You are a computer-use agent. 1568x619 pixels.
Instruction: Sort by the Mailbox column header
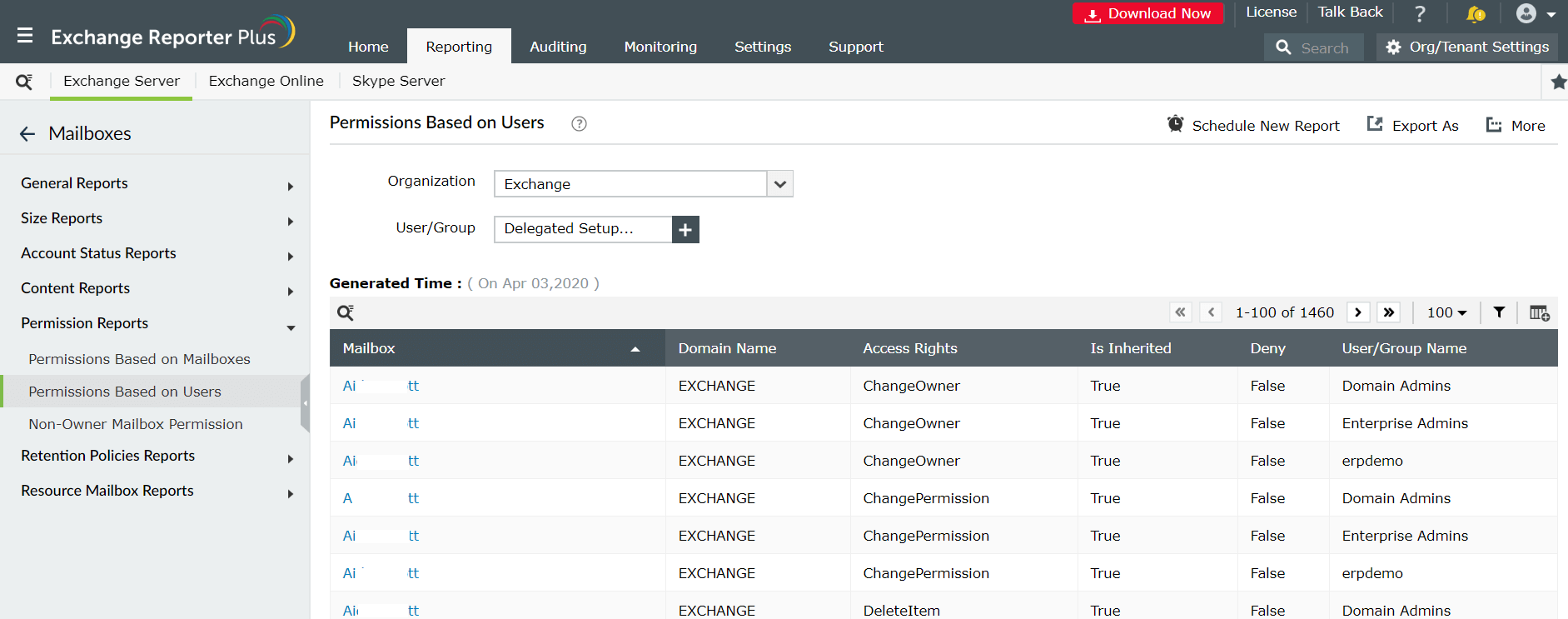coord(497,348)
